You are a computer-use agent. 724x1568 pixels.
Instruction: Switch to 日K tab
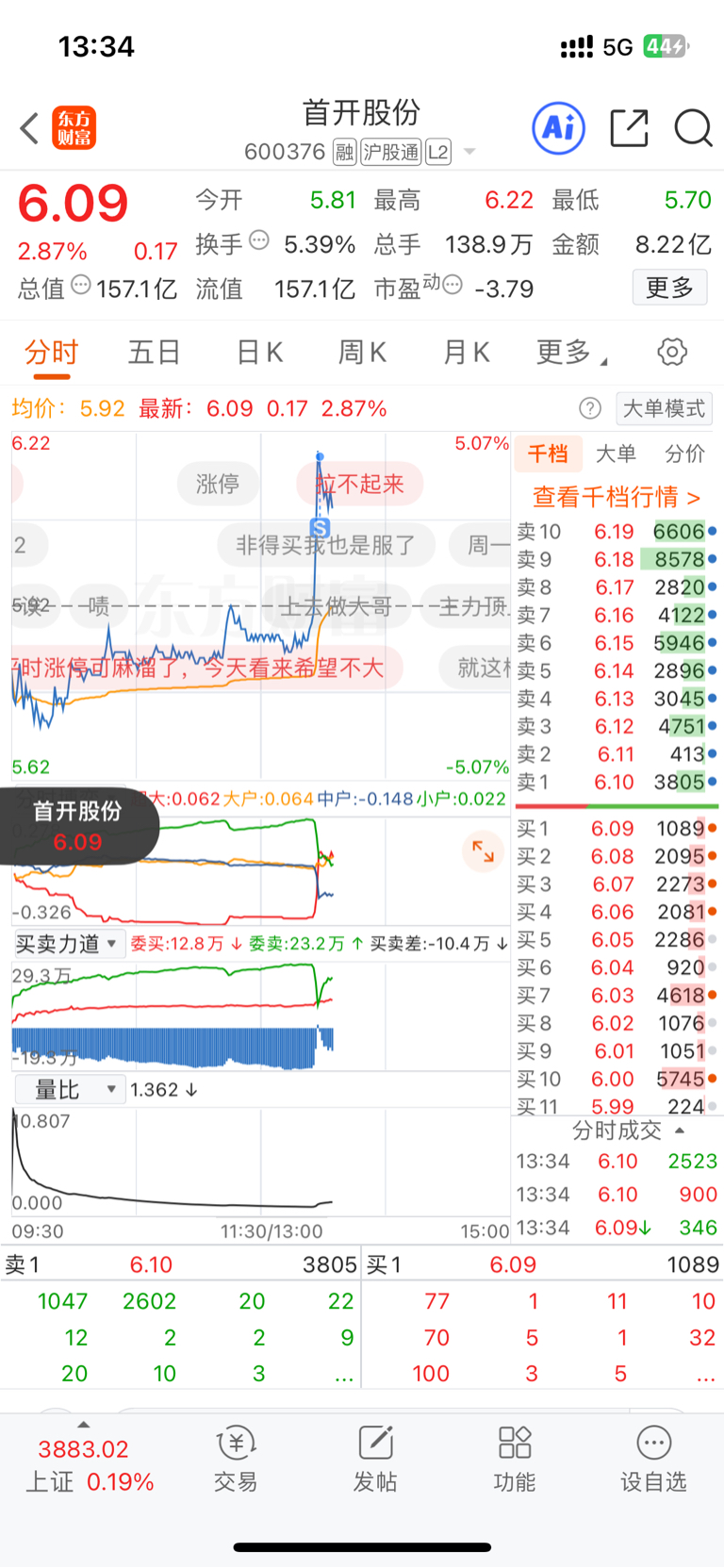[259, 353]
